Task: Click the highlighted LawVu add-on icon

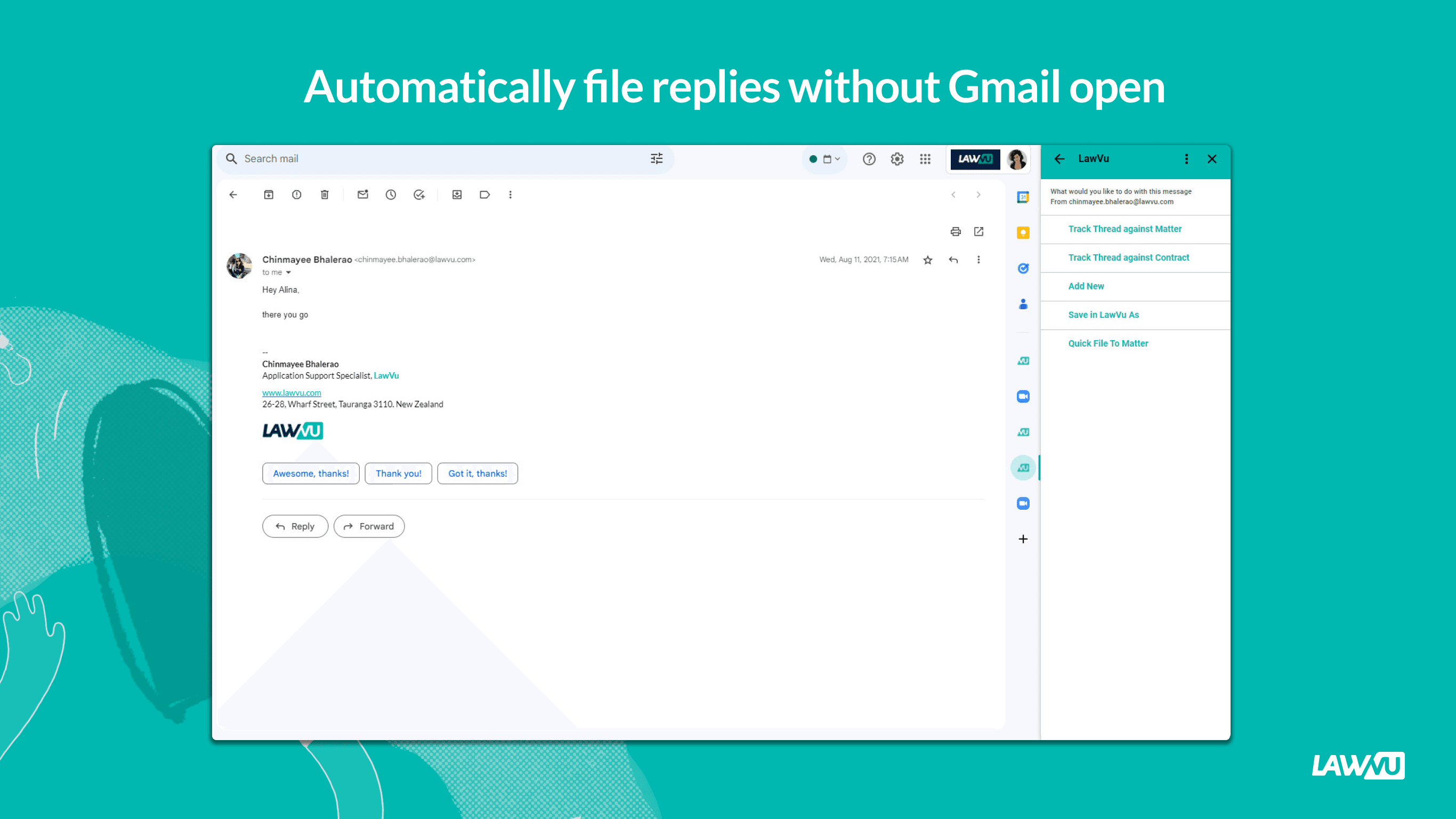Action: [x=1023, y=468]
